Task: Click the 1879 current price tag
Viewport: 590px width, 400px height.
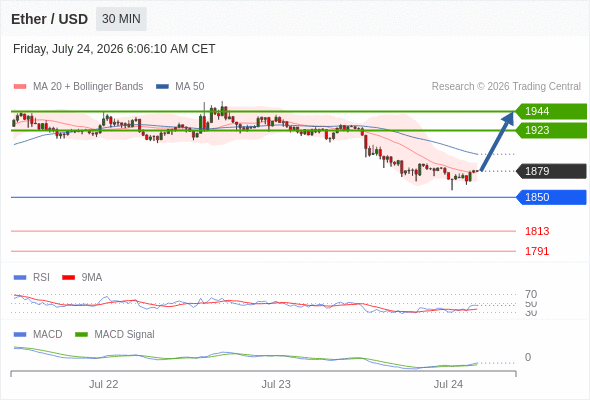Action: [x=551, y=171]
